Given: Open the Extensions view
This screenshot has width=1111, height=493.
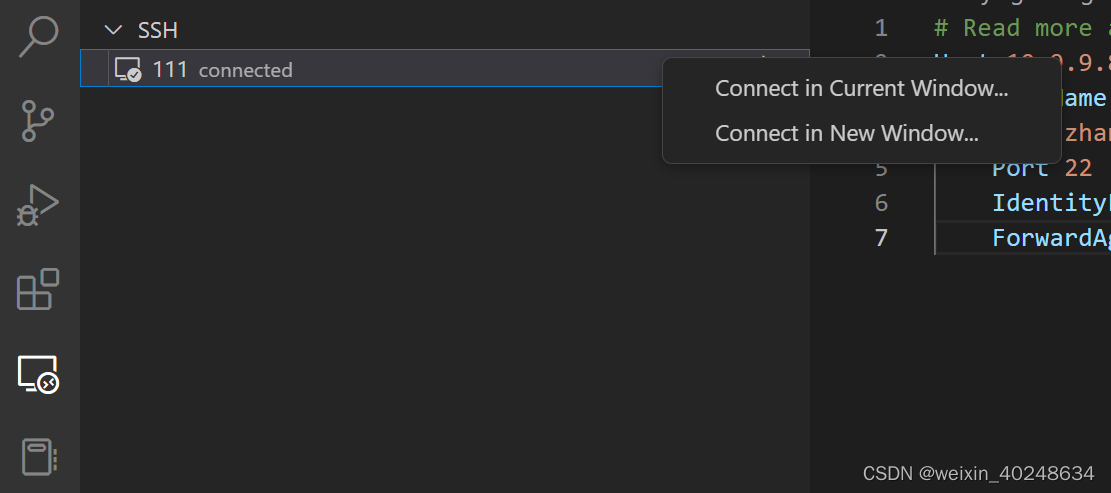Looking at the screenshot, I should click(39, 290).
